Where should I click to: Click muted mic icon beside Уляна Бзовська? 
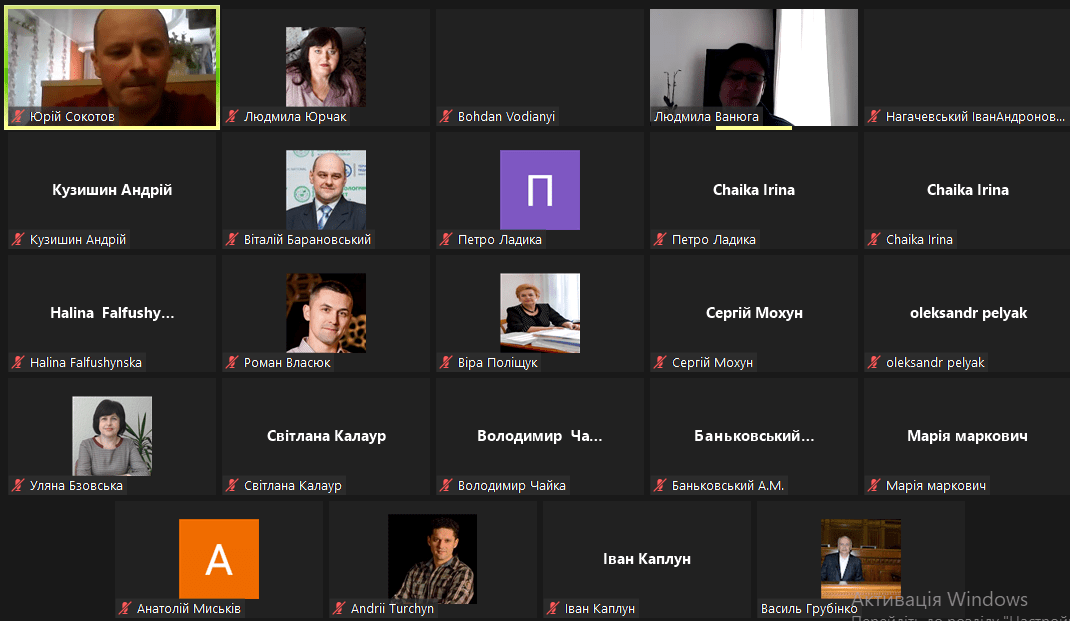[18, 486]
